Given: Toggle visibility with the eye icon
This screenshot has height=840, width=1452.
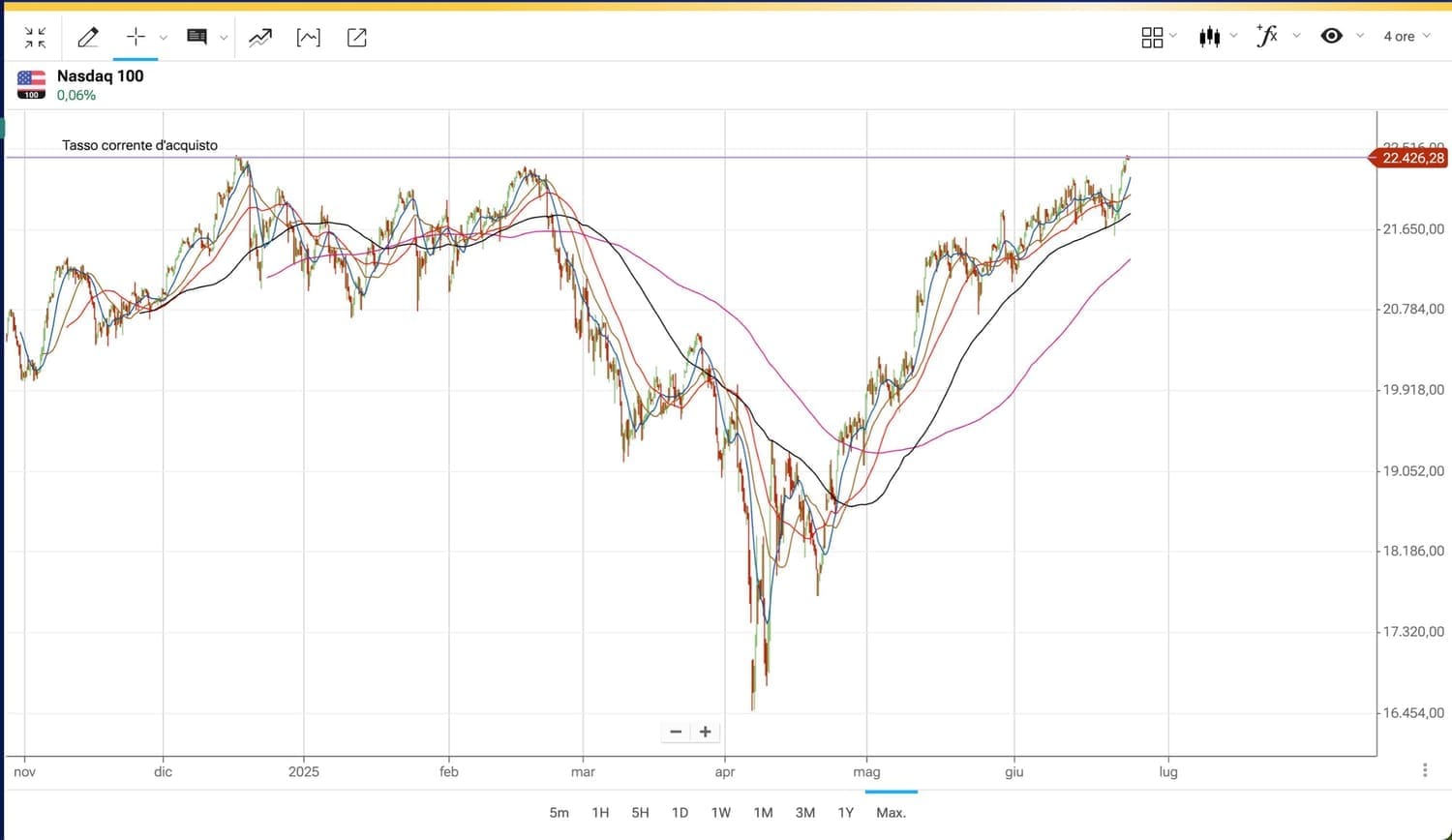Looking at the screenshot, I should pos(1332,36).
